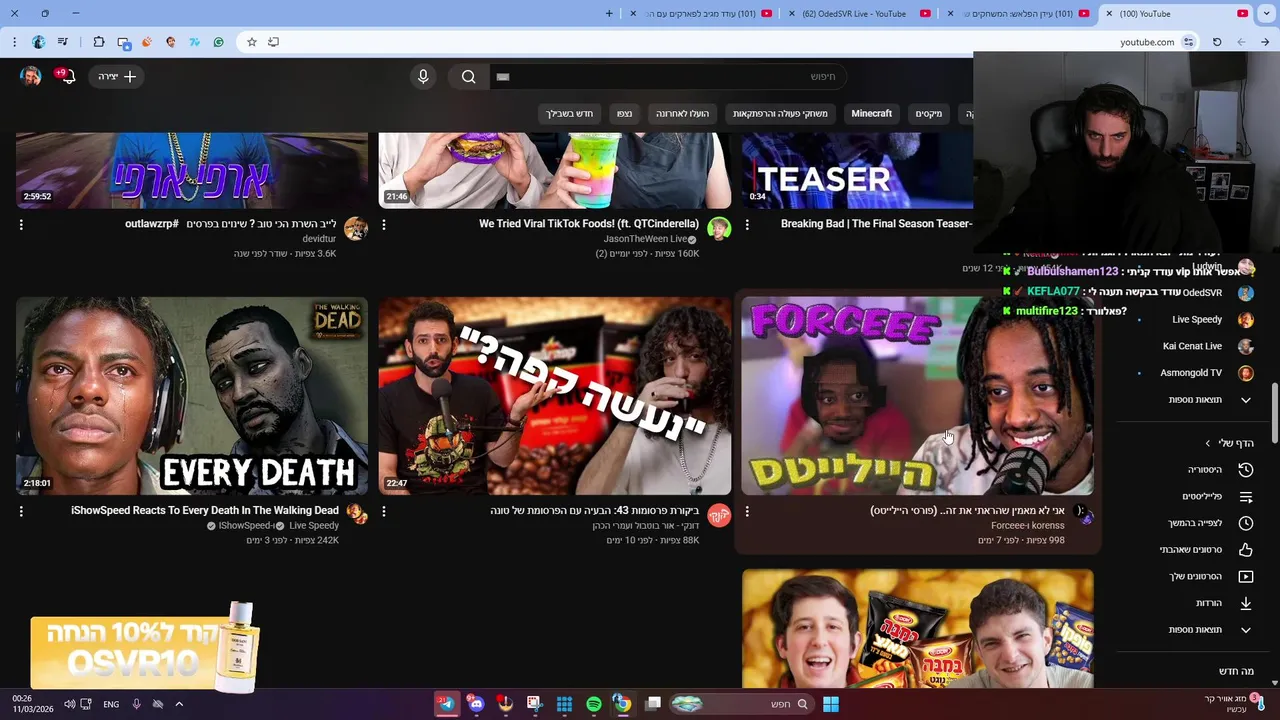Select the 'משחקי פעולה והרפתקאות' filter chip
1280x720 pixels.
(x=780, y=114)
